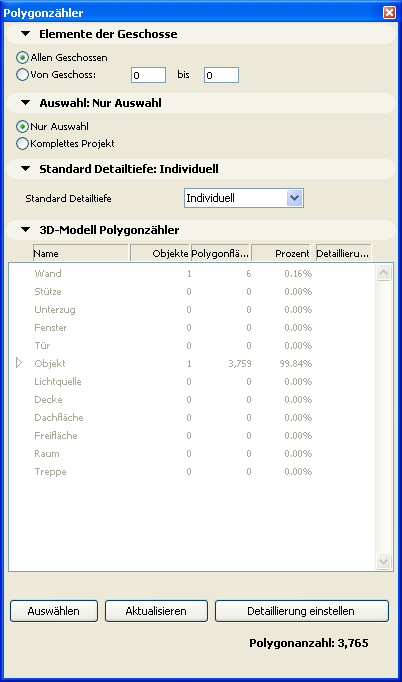Click the bis Geschoss input field
402x682 pixels.
click(x=221, y=75)
